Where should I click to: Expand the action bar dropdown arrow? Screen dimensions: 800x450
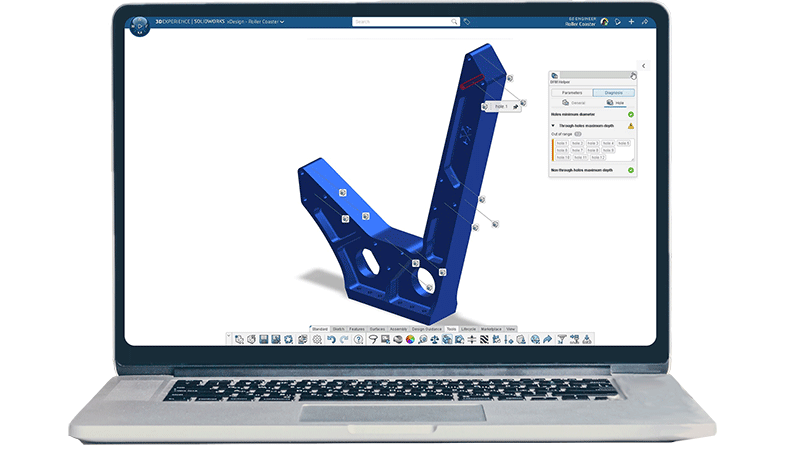[x=229, y=337]
